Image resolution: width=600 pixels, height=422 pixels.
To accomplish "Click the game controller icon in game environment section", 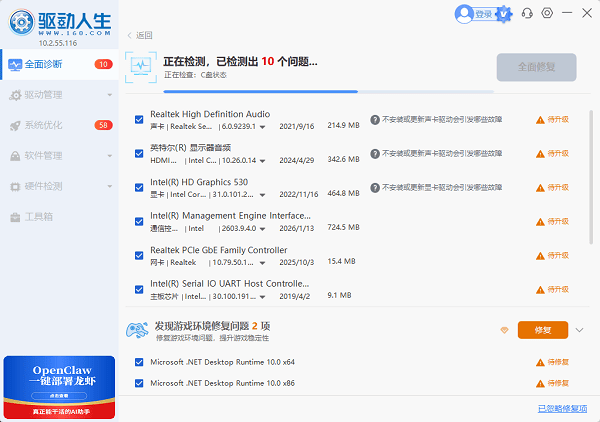I will point(137,330).
